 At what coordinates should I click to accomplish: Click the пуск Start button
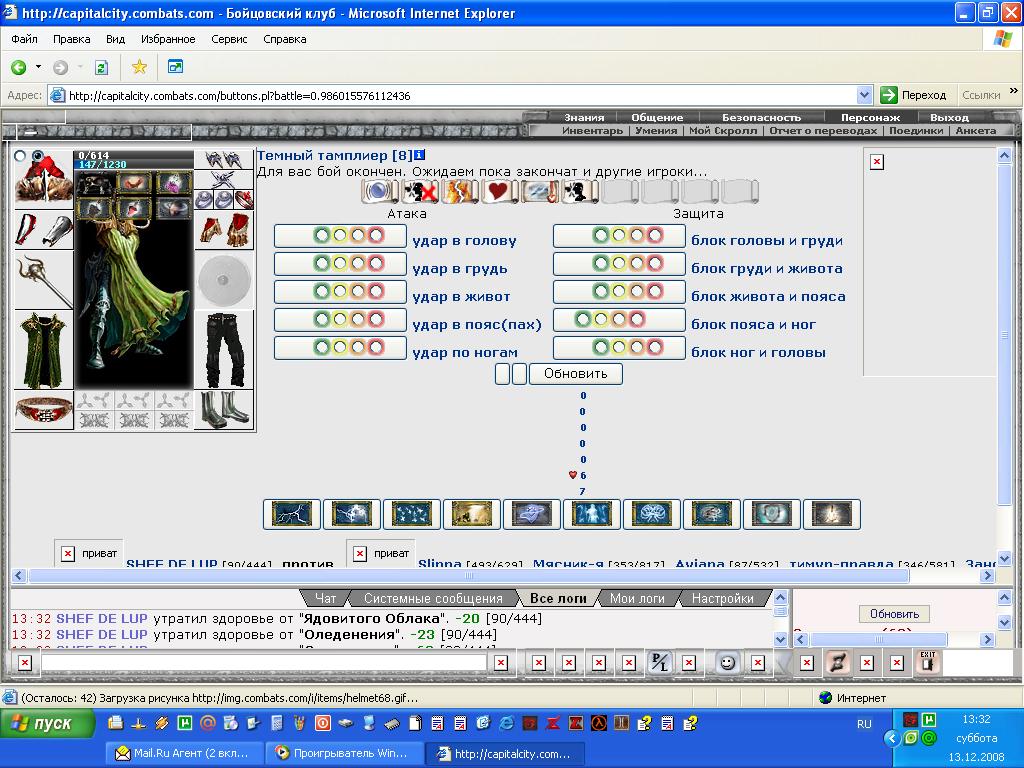tap(47, 724)
